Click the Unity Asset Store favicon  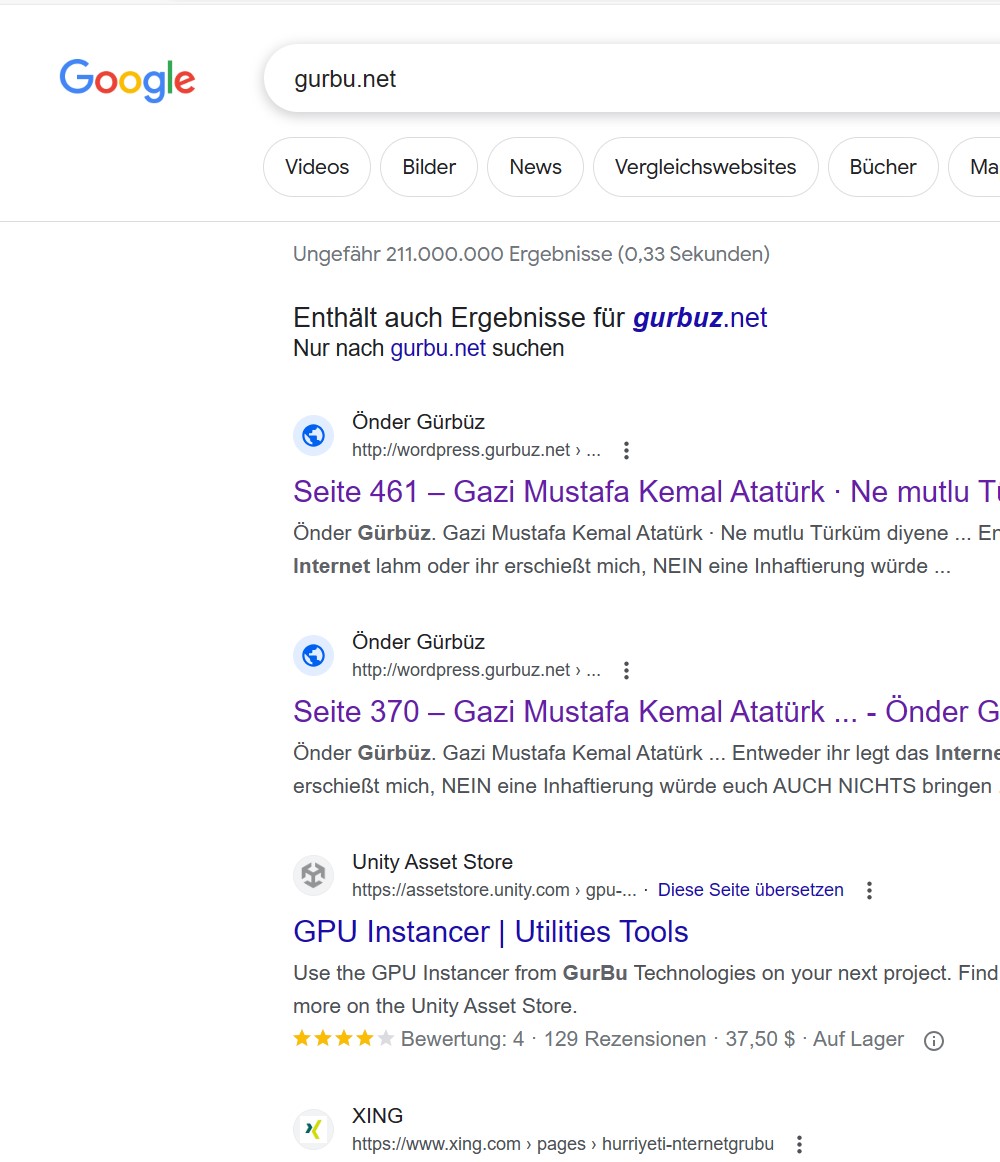click(314, 875)
